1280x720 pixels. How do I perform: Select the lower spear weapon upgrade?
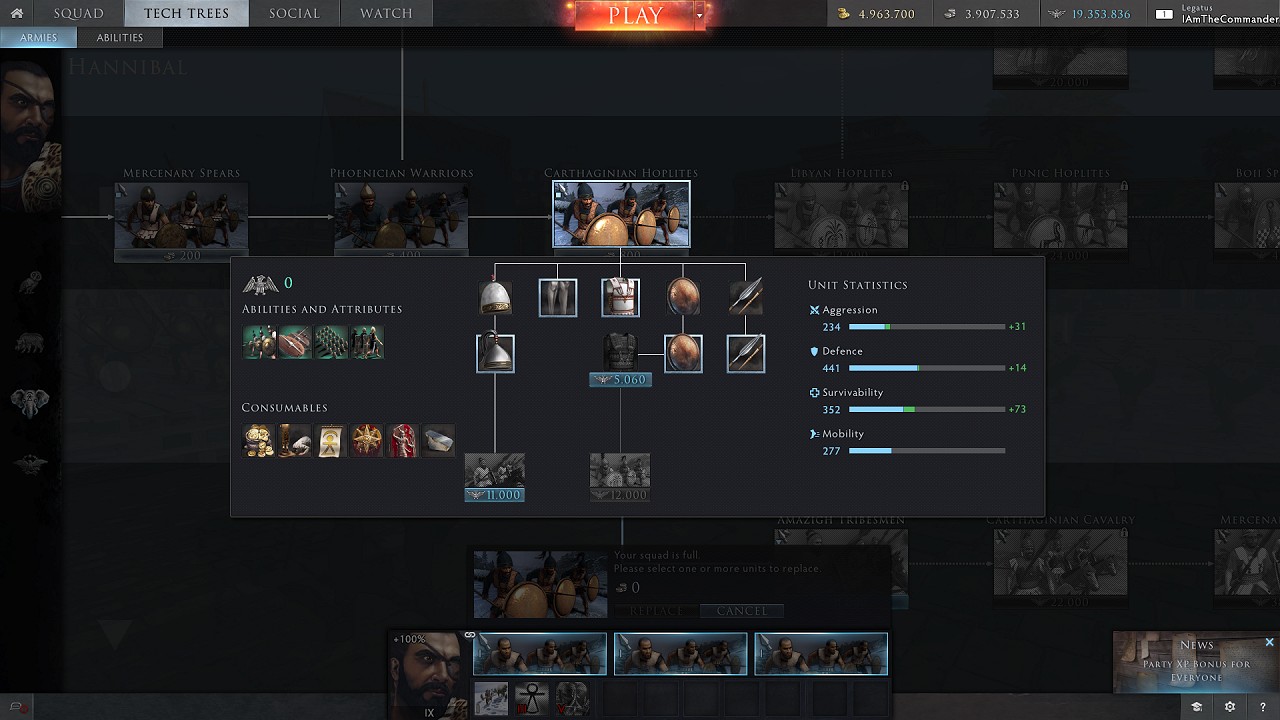[746, 354]
